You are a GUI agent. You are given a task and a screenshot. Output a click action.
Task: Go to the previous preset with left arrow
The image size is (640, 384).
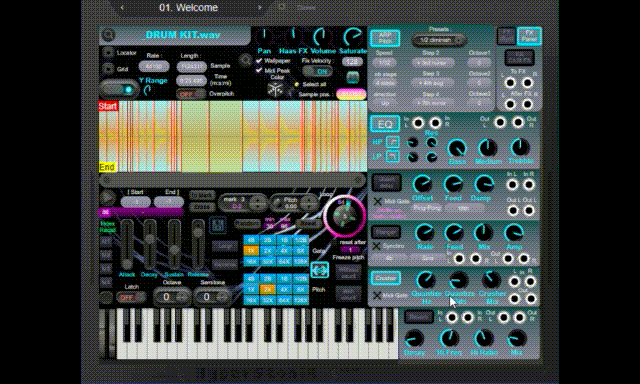[x=122, y=7]
